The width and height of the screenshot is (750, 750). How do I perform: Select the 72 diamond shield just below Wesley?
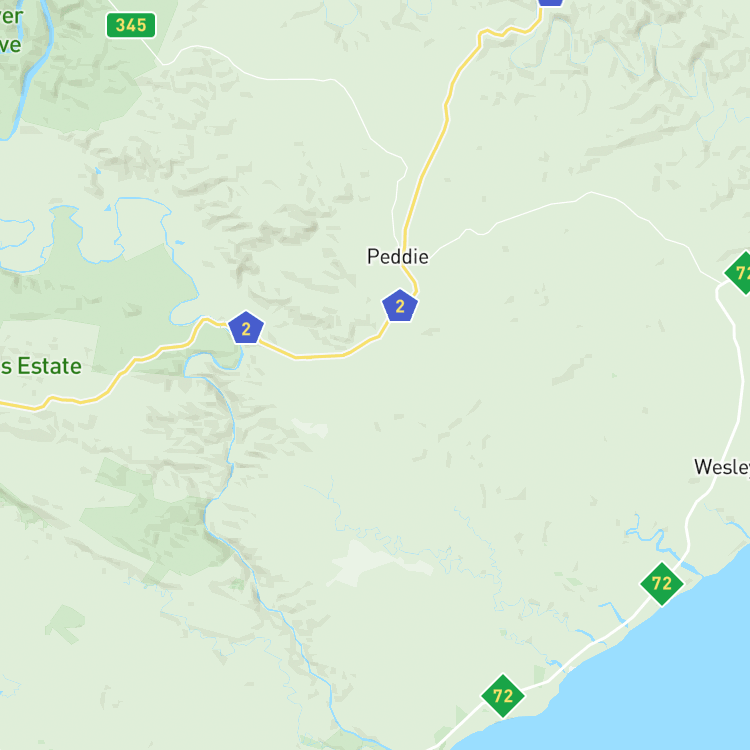662,584
